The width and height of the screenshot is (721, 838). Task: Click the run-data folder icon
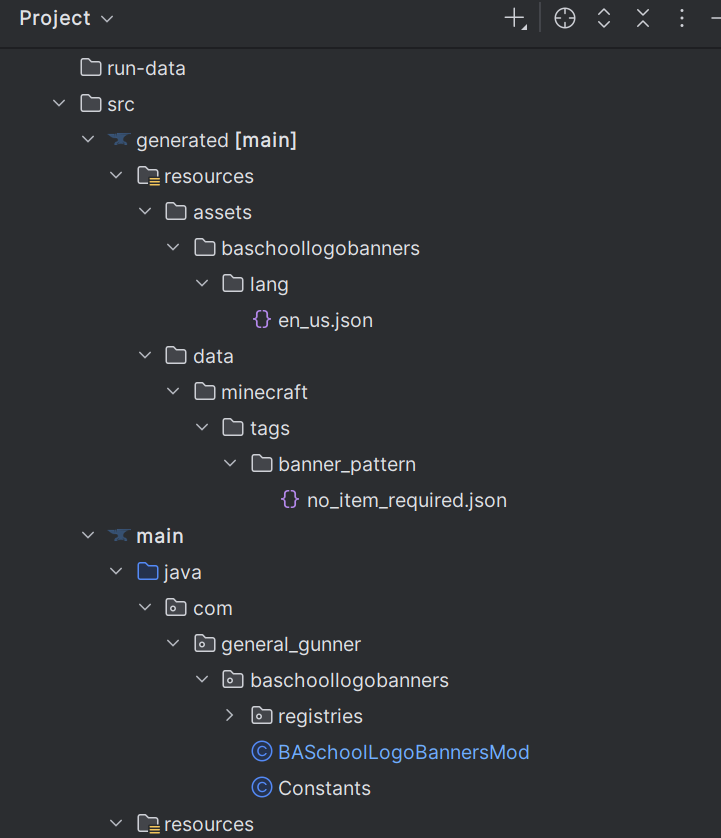tap(91, 67)
